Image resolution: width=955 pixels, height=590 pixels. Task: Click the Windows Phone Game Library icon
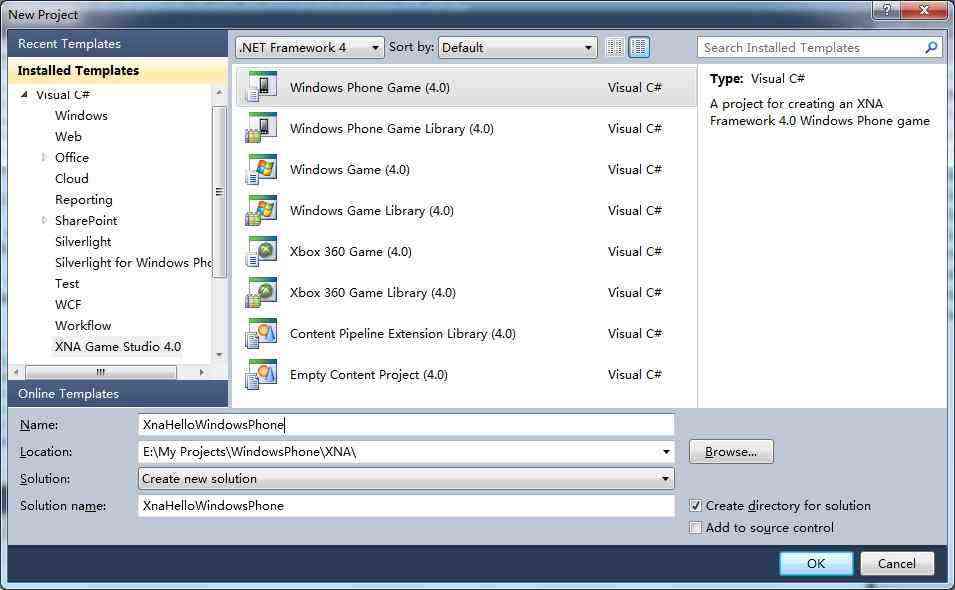pos(261,128)
